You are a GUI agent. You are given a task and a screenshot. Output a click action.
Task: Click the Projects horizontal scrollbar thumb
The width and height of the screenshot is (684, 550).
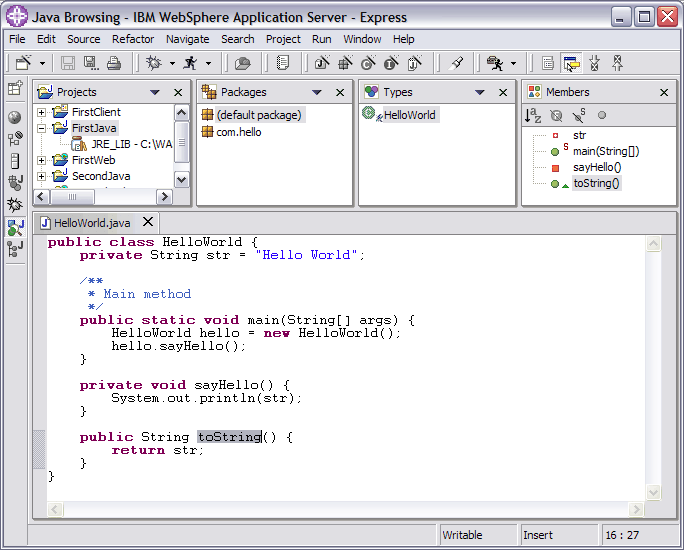[x=72, y=197]
